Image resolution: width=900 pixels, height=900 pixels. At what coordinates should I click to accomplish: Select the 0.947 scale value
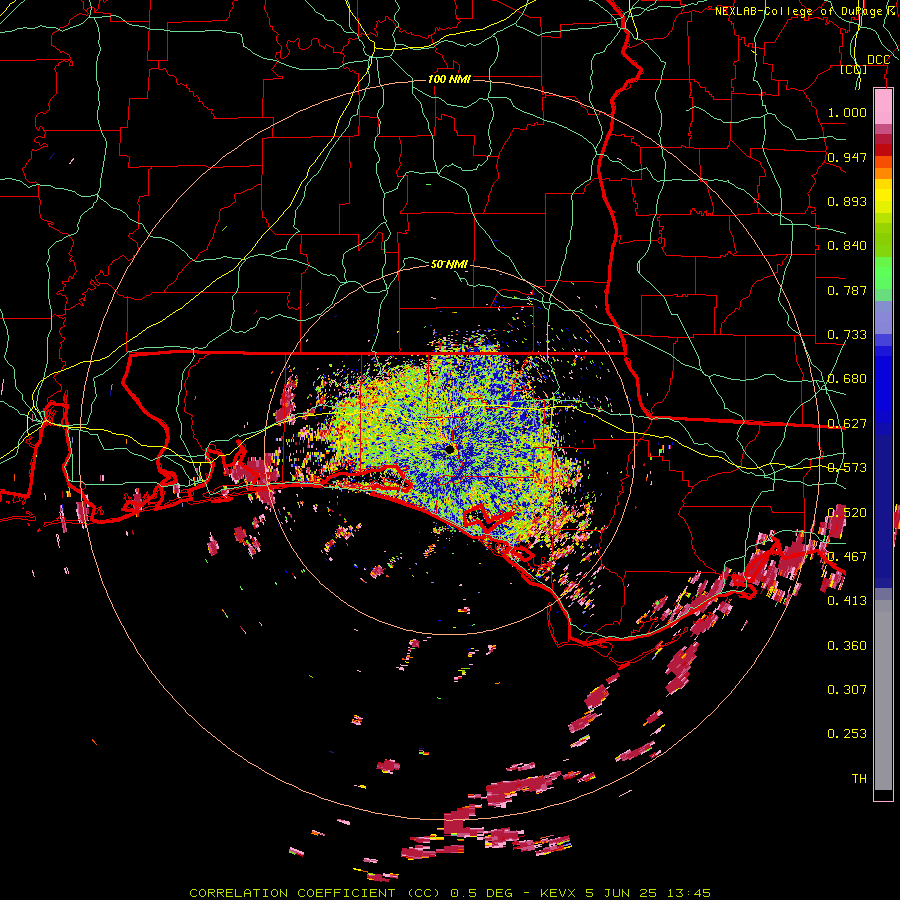click(x=847, y=157)
